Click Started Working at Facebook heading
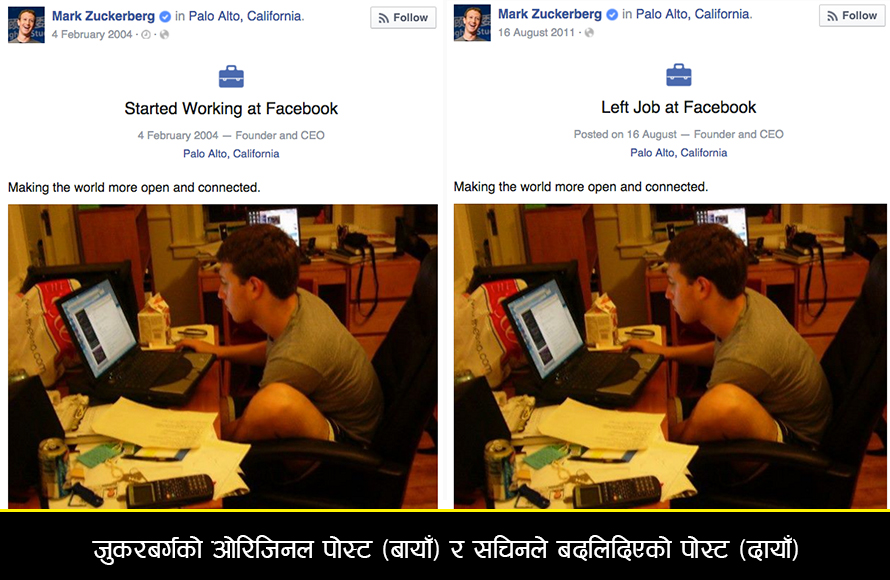This screenshot has width=890, height=580. pyautogui.click(x=231, y=108)
